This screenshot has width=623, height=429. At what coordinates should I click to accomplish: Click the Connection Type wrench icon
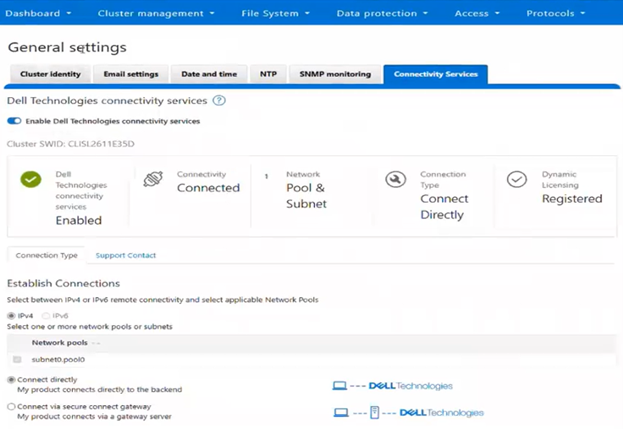click(x=395, y=180)
